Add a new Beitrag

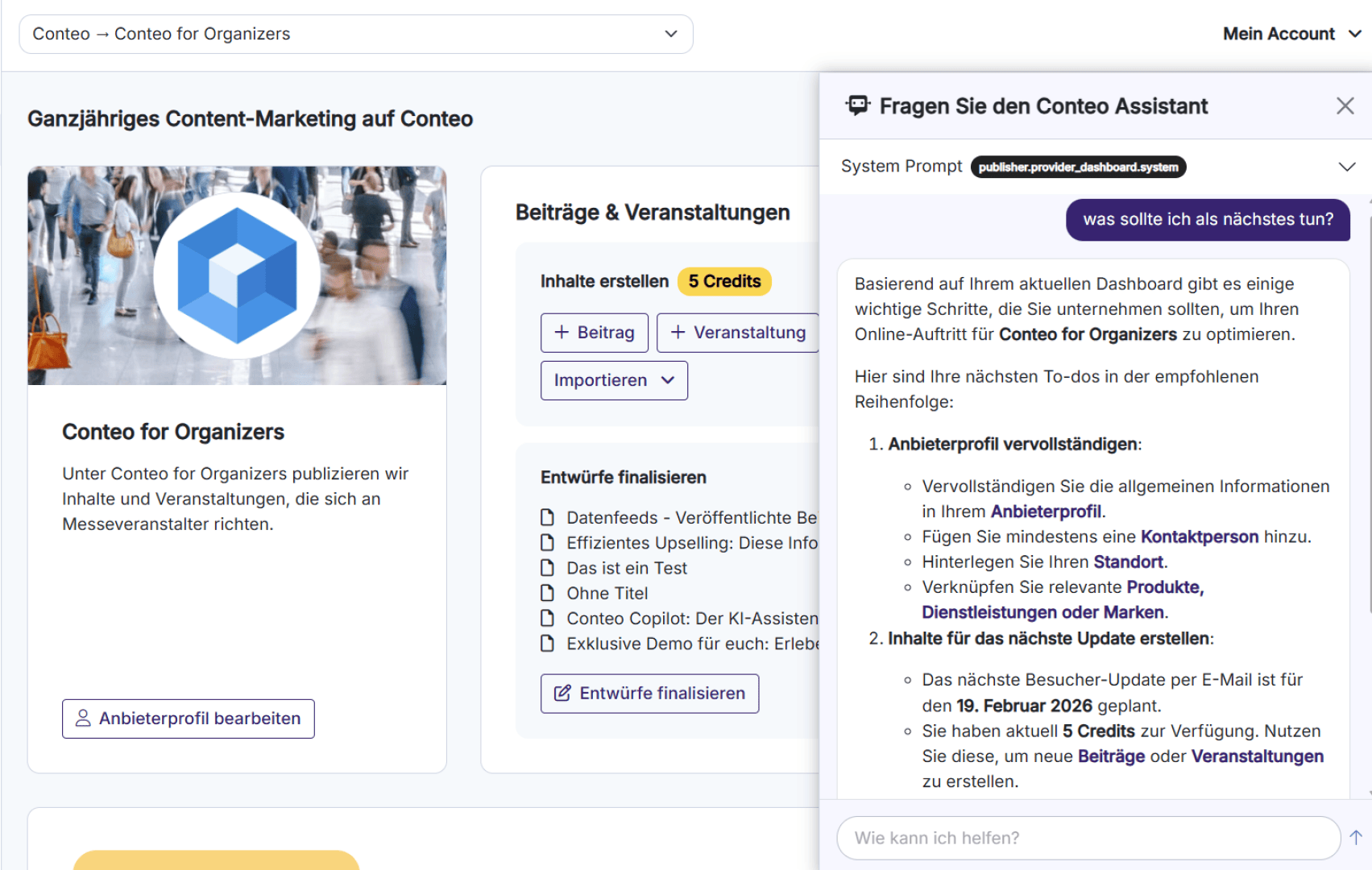click(x=595, y=333)
